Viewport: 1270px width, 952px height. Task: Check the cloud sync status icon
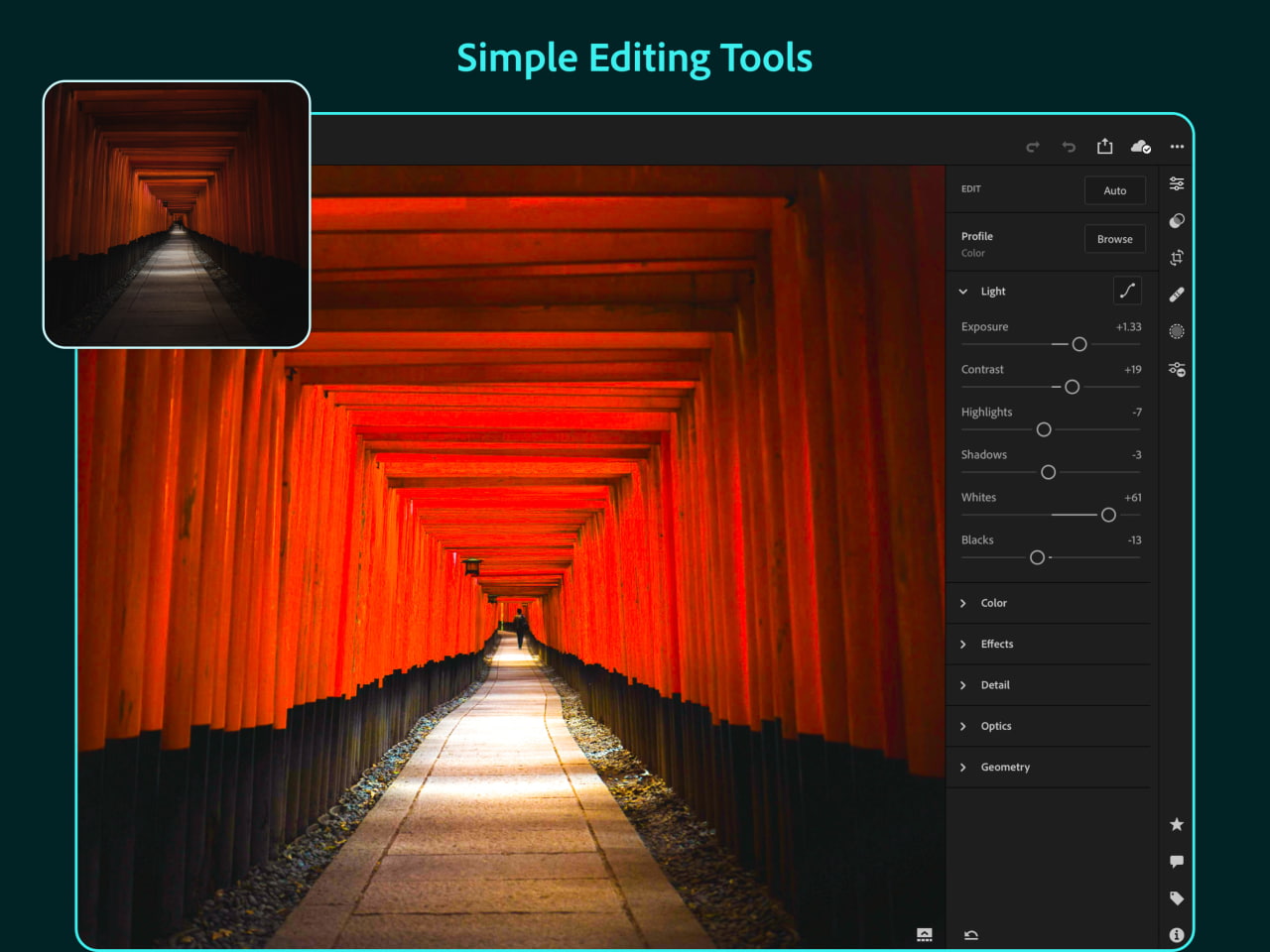(x=1141, y=147)
